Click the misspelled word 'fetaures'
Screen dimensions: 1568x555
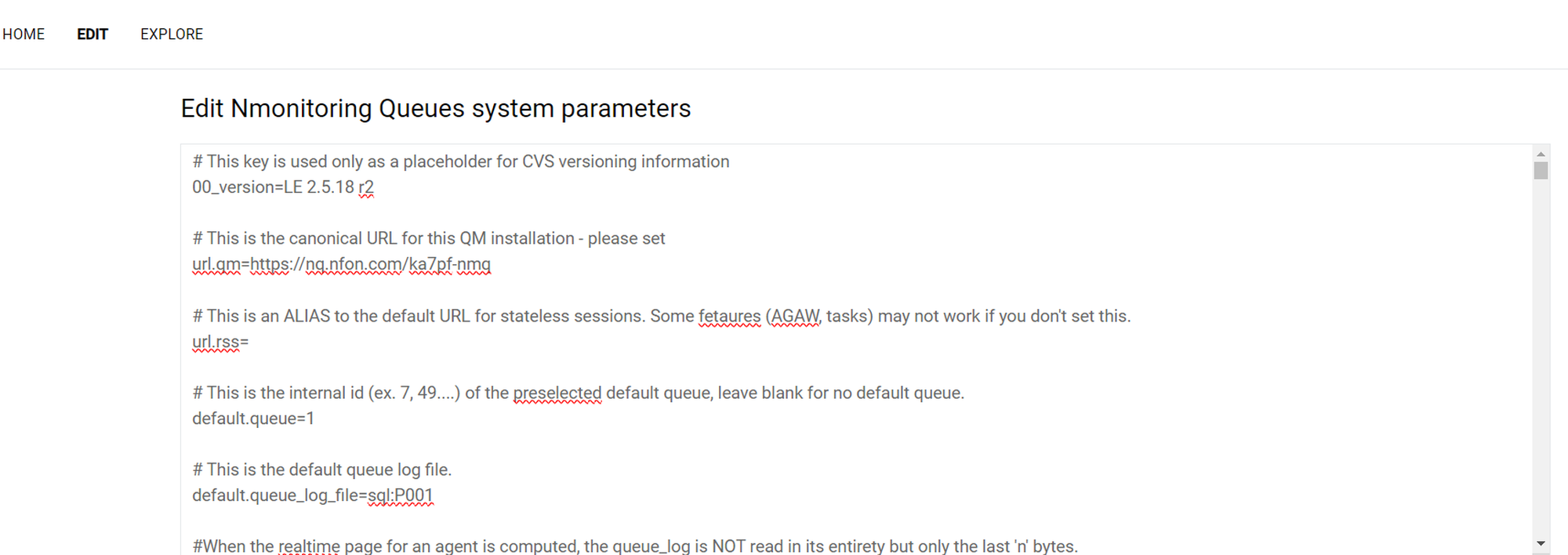click(x=729, y=316)
